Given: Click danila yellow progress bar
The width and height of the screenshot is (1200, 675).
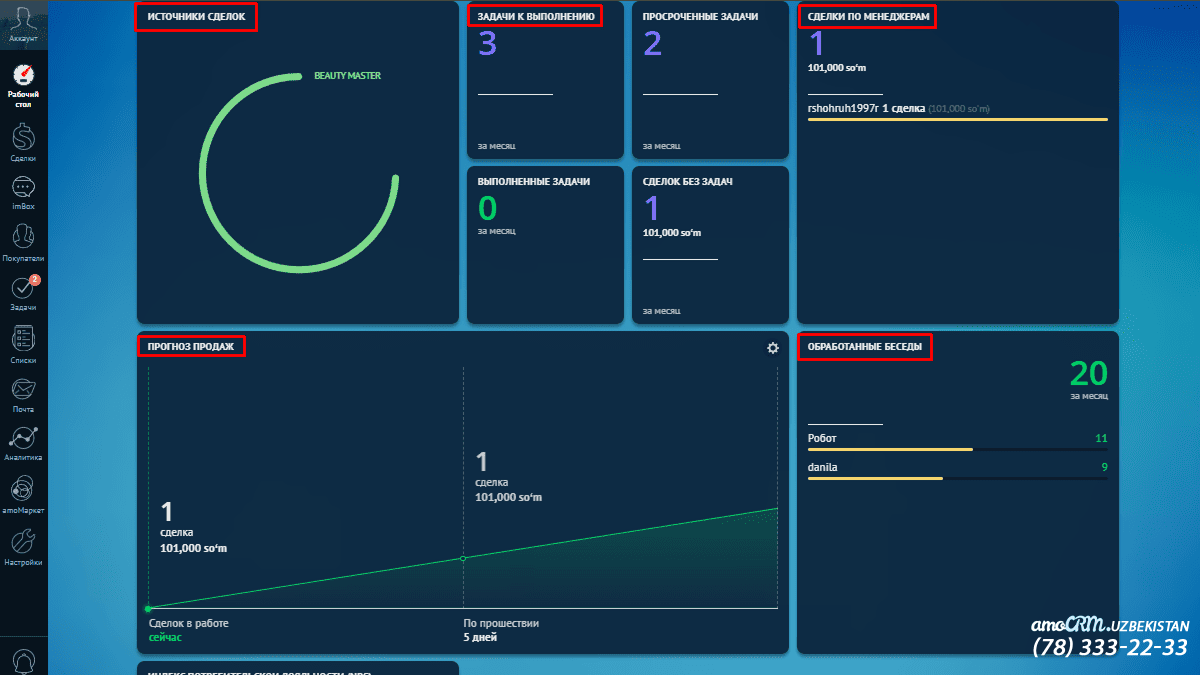Looking at the screenshot, I should click(x=875, y=478).
